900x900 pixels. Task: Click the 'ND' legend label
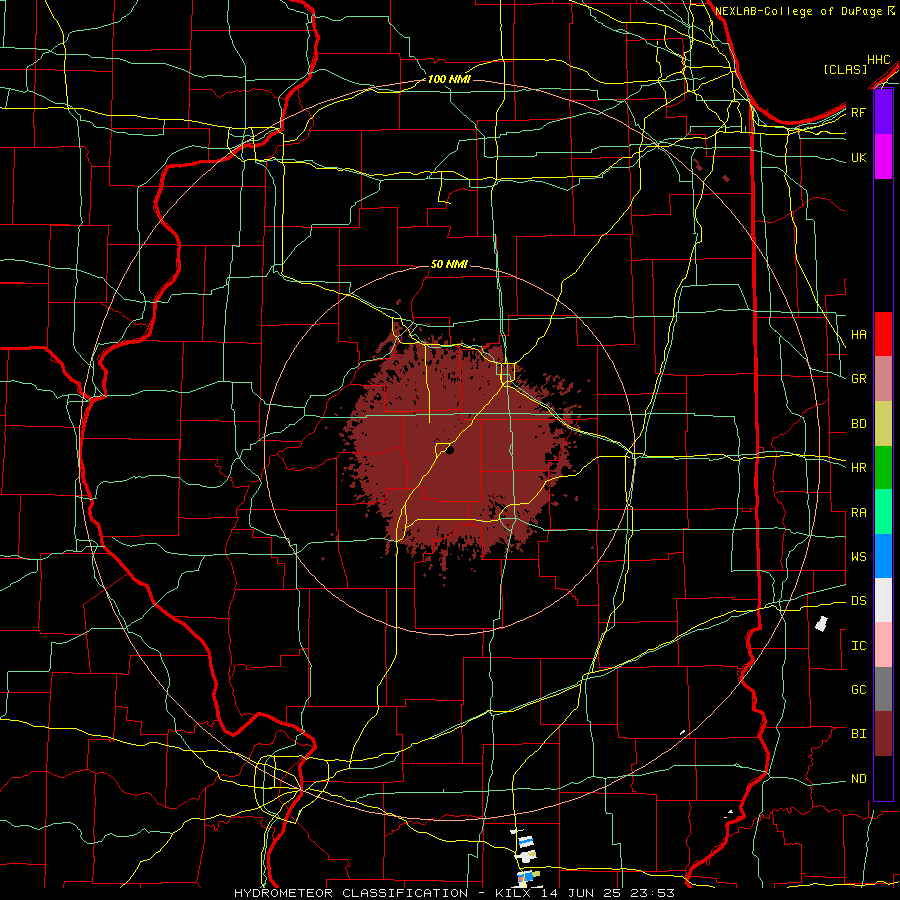pos(859,779)
